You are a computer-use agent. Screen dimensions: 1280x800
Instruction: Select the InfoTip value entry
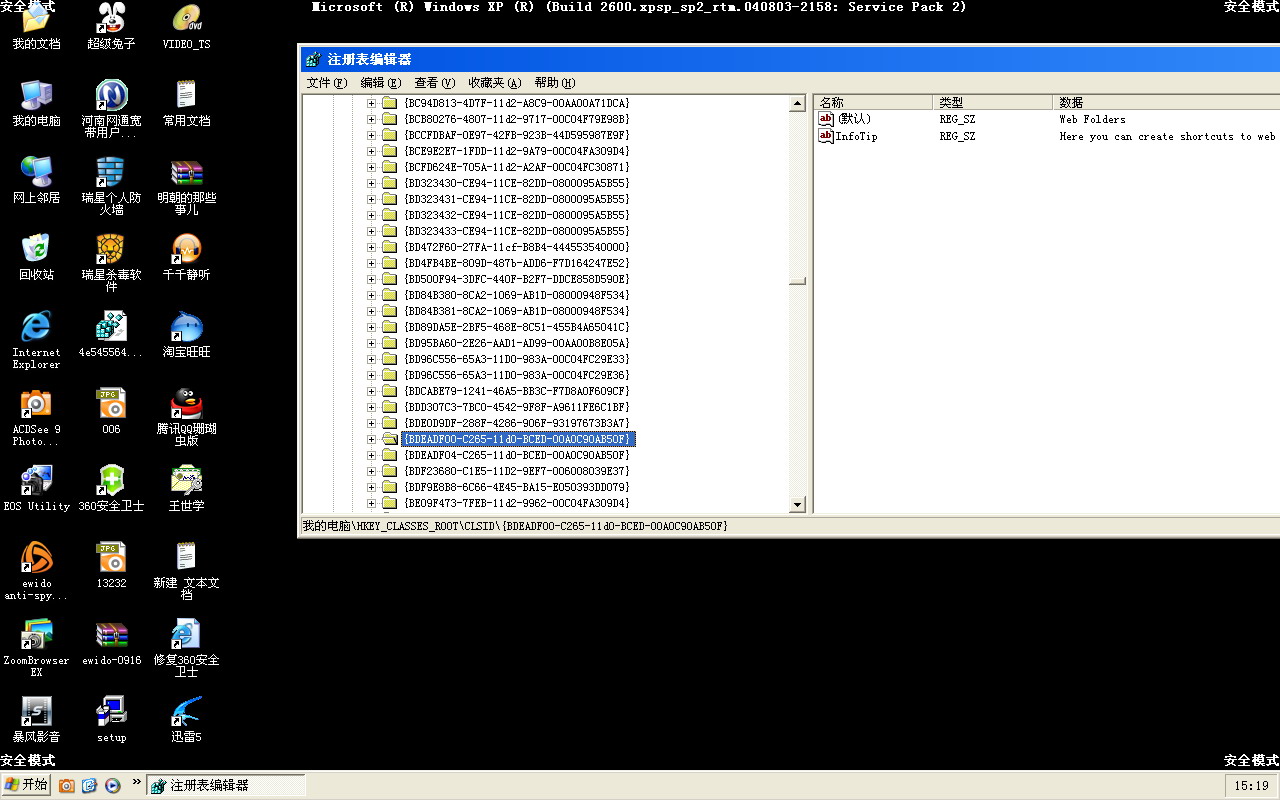pyautogui.click(x=848, y=136)
